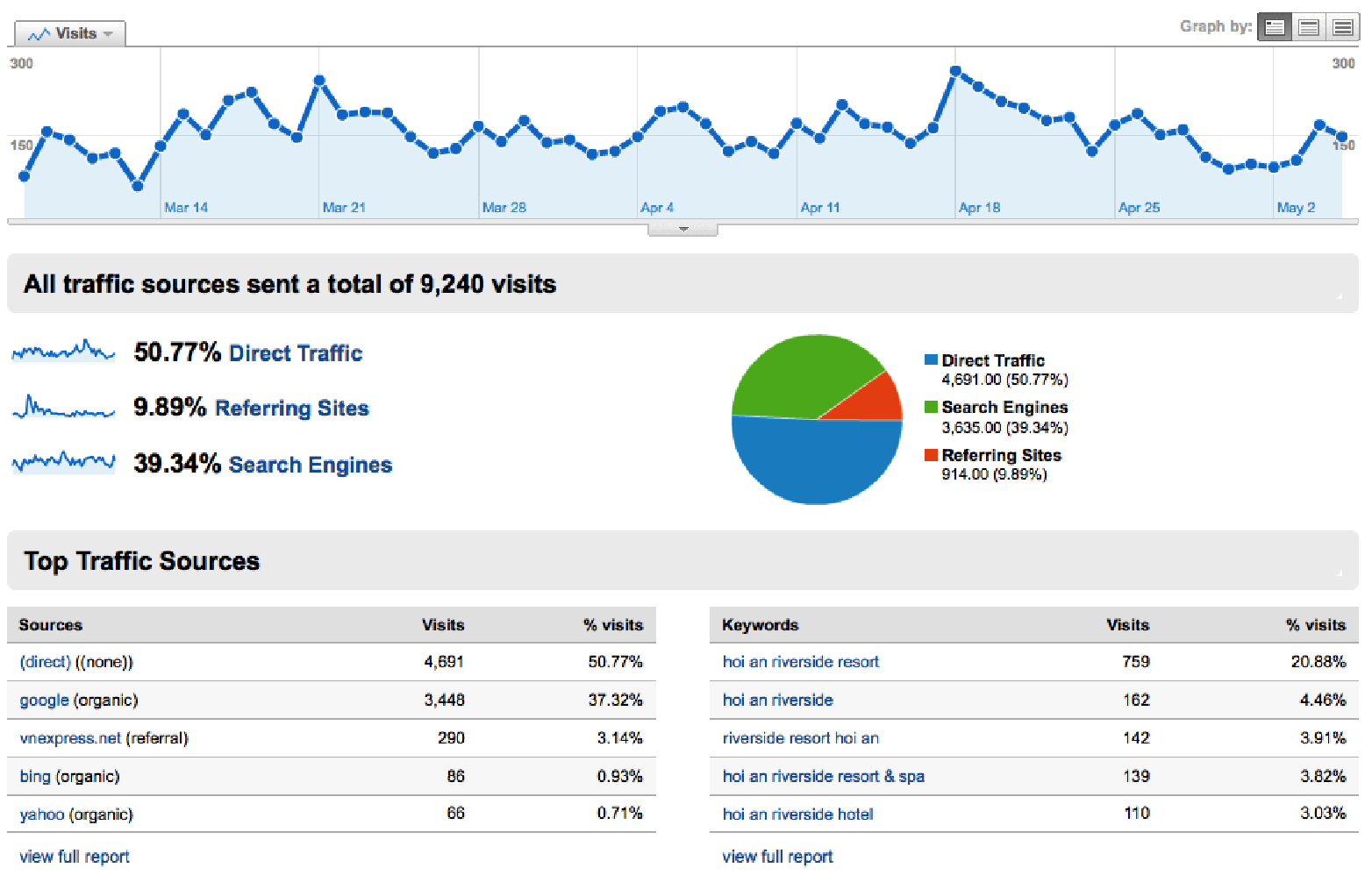
Task: Collapse the graph using the handle below chart
Action: pos(682,229)
